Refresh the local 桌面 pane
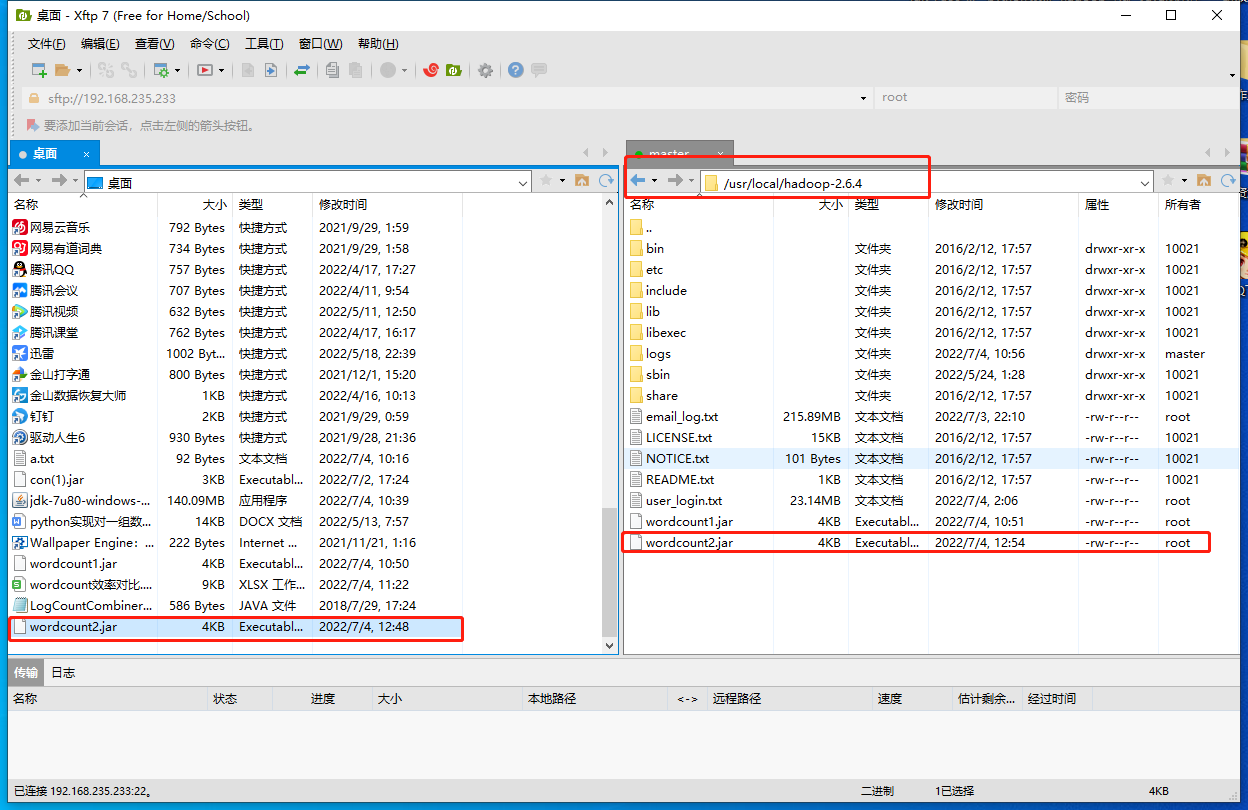 [606, 180]
